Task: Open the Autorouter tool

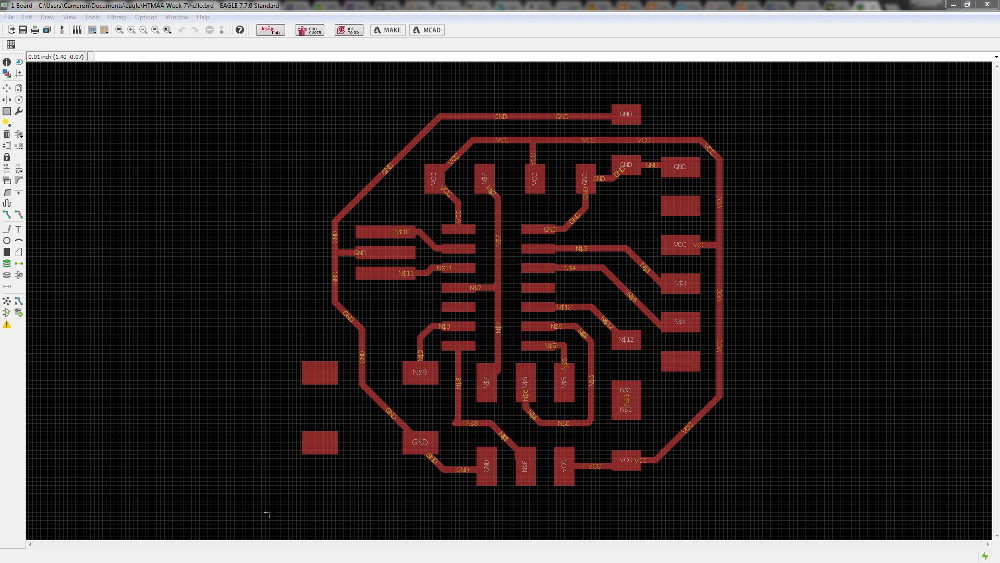Action: tap(18, 300)
